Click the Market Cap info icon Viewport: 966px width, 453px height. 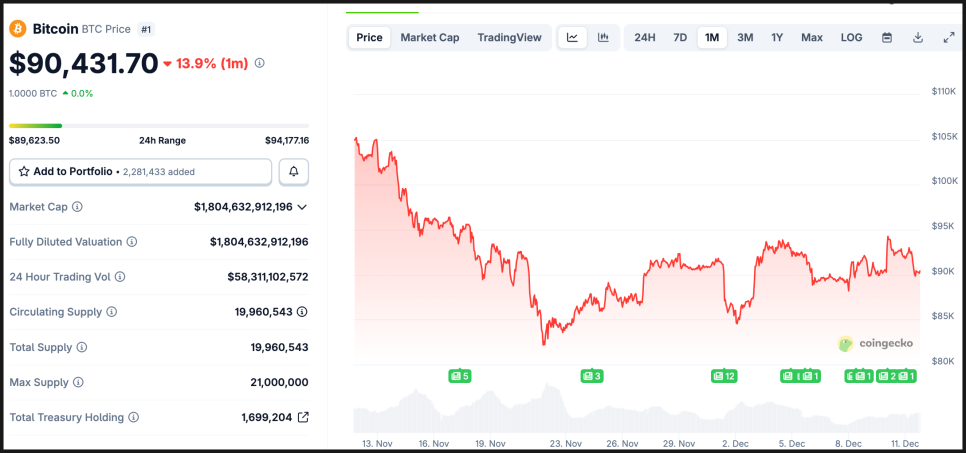pyautogui.click(x=77, y=207)
